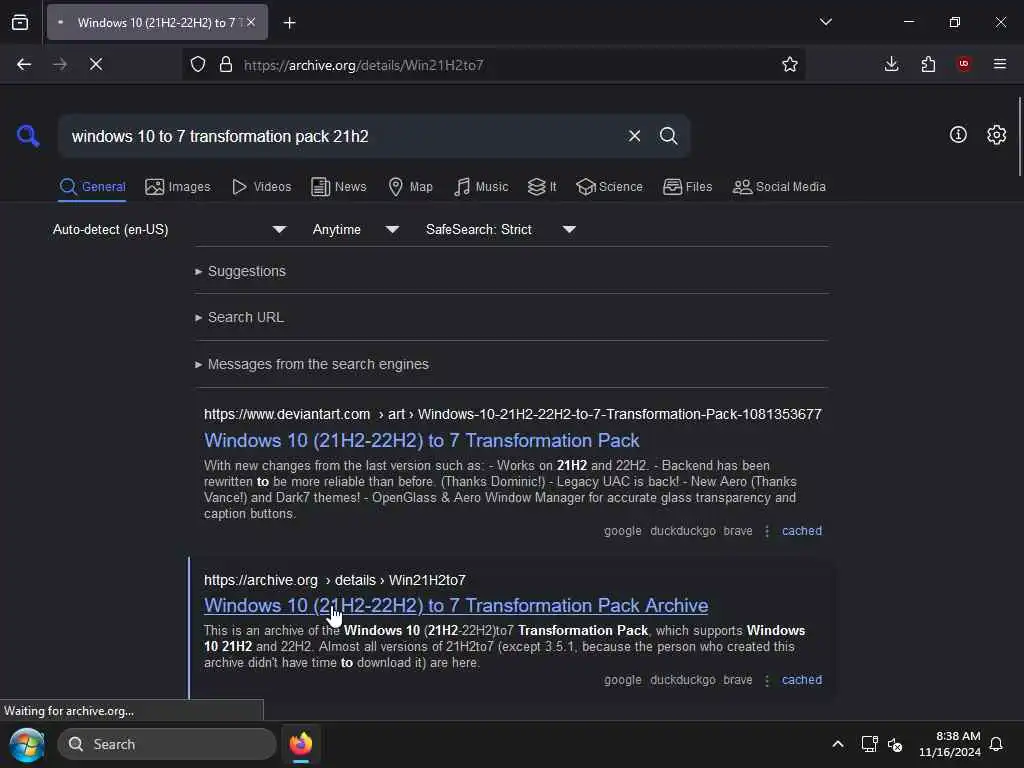Switch to the Files category
Image resolution: width=1024 pixels, height=768 pixels.
pos(687,187)
